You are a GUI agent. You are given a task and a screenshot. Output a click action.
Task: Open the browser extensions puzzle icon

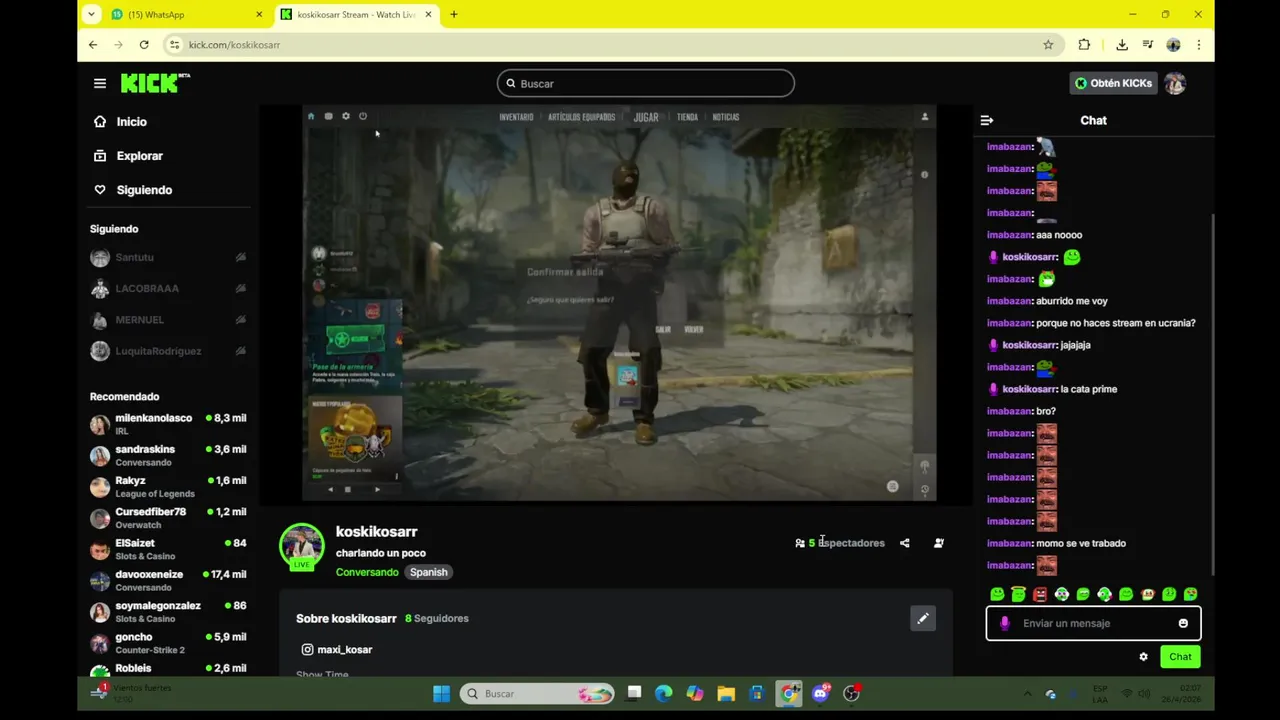click(x=1084, y=45)
